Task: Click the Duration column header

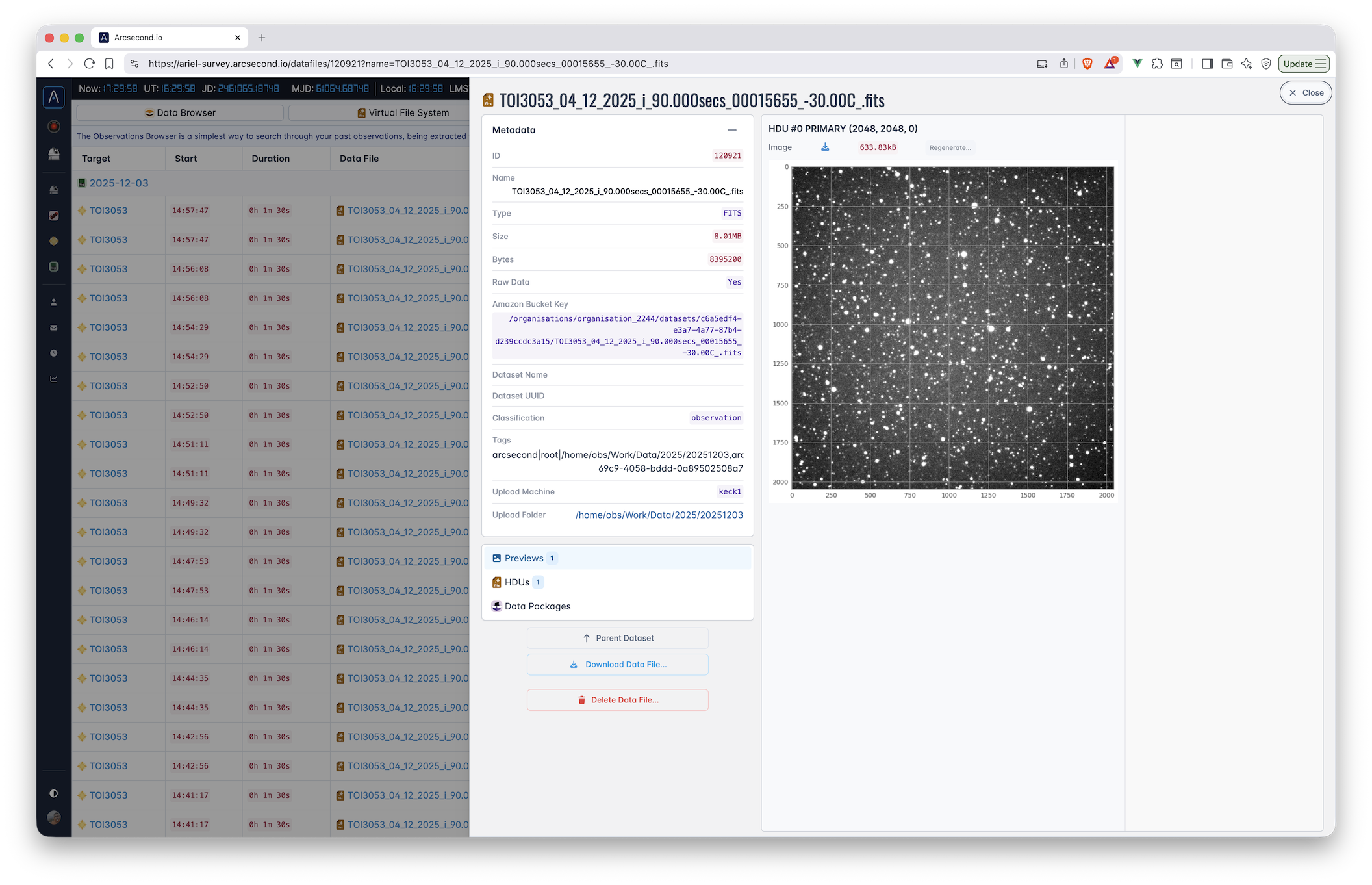Action: point(271,159)
